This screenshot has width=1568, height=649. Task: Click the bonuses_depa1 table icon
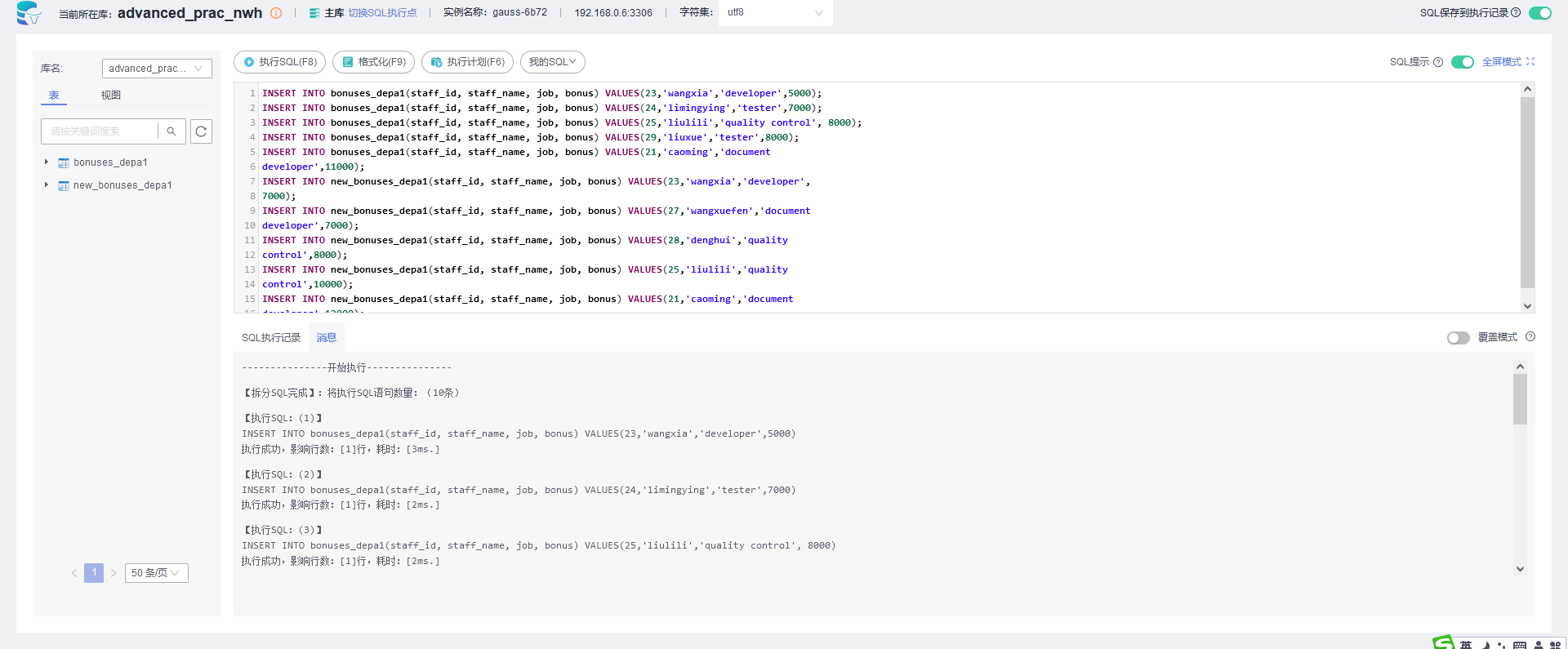pos(64,163)
